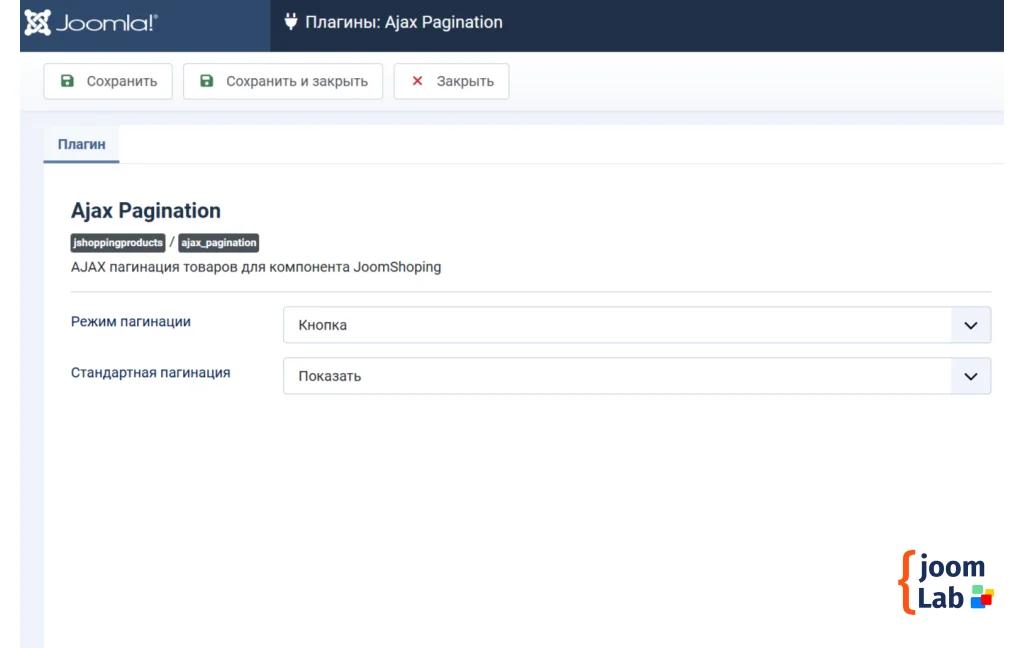Open the Стандартная пагинация dropdown showing Показать
Screen dimensions: 1024x648
tap(637, 376)
